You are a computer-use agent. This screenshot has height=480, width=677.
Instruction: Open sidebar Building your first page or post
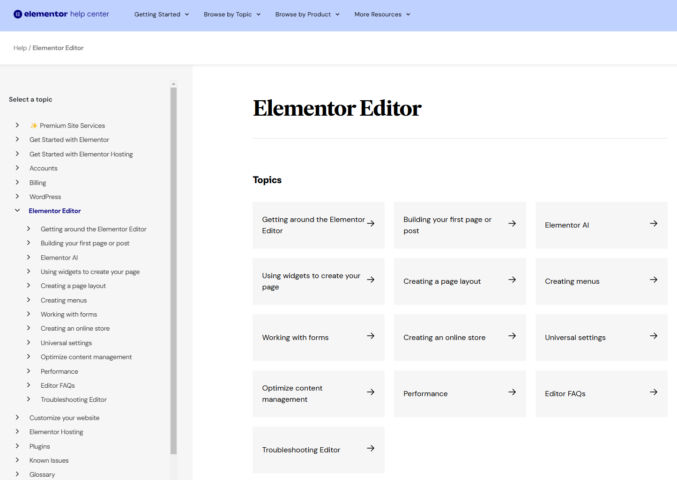pos(85,243)
